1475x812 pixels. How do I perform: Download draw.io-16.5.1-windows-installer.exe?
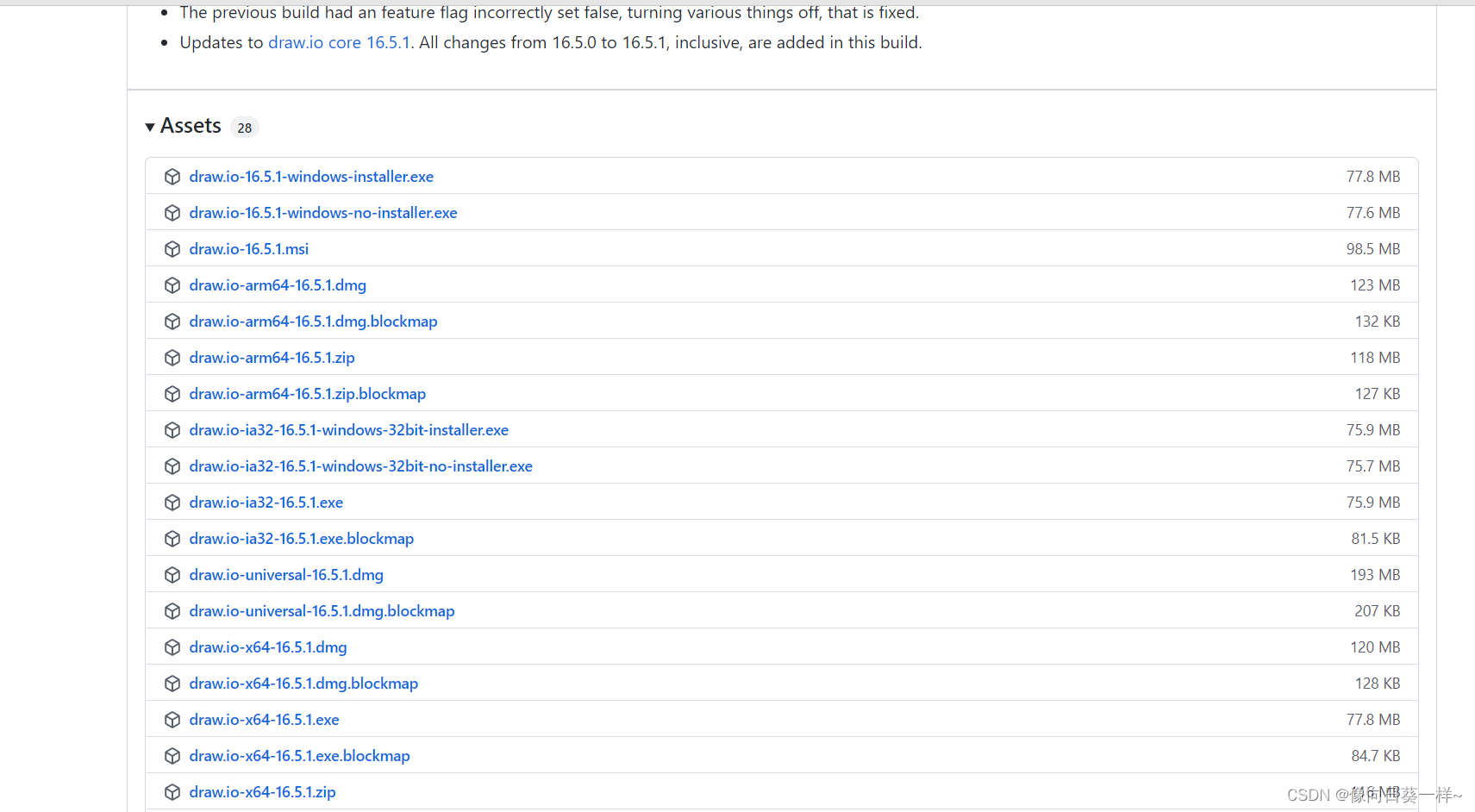point(311,177)
